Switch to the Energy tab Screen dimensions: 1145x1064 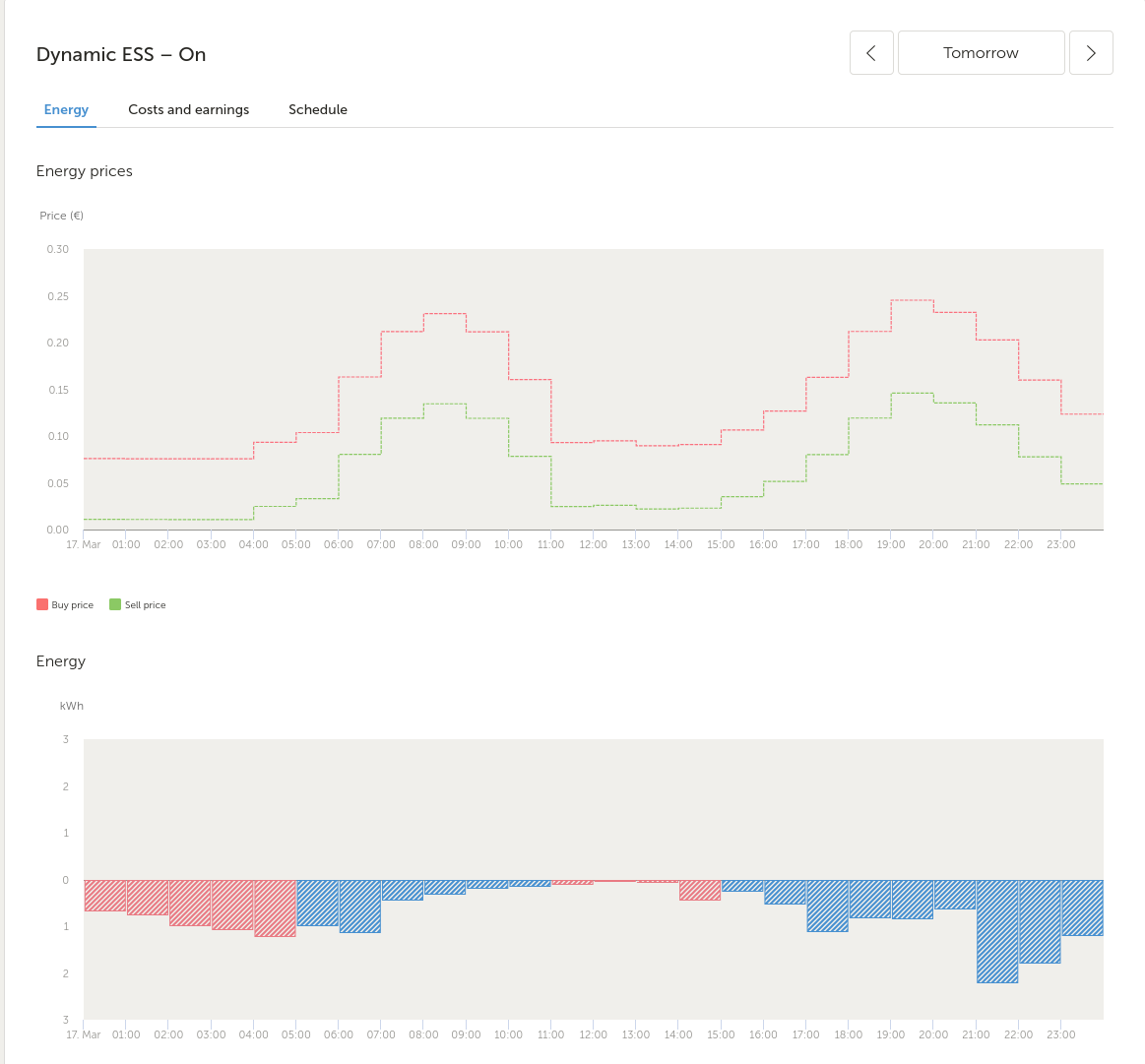(66, 109)
